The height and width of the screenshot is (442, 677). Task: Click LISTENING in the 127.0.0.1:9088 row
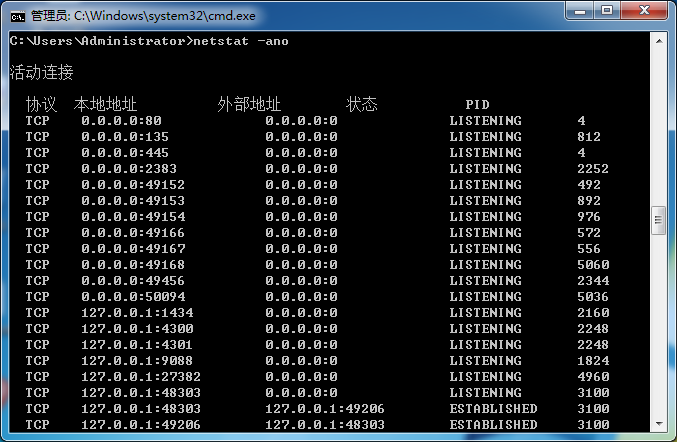click(485, 360)
